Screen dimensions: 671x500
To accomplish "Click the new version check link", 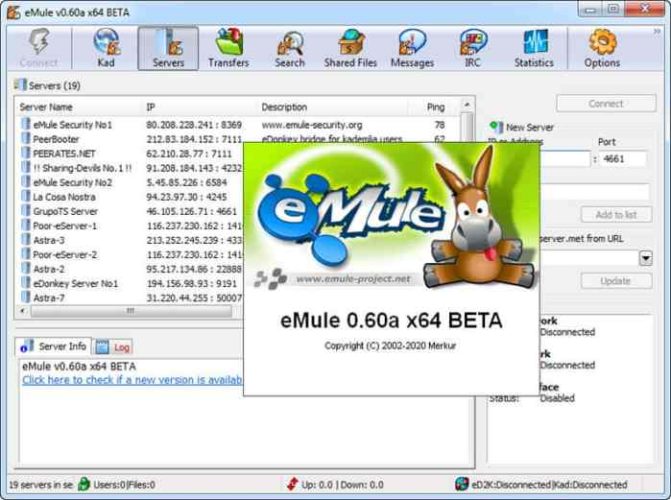I will 132,380.
